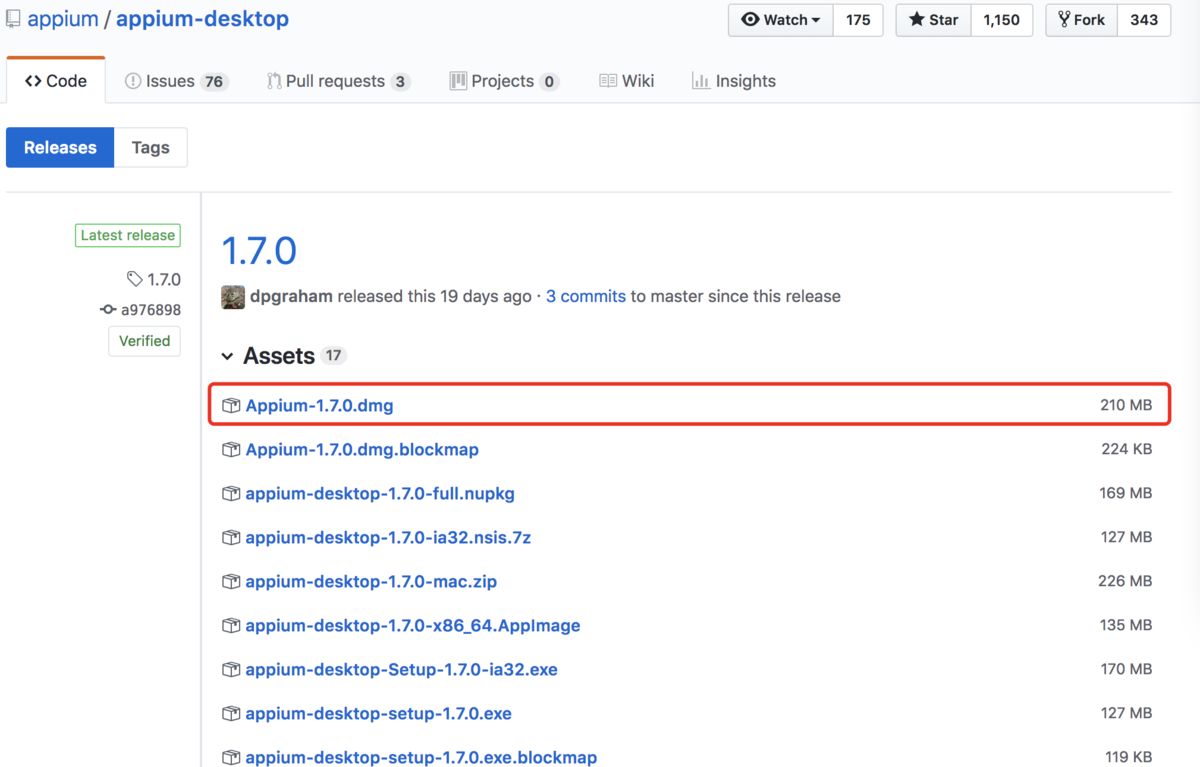The image size is (1200, 767).
Task: Click the tag icon beside 1.7.0
Action: coord(135,279)
